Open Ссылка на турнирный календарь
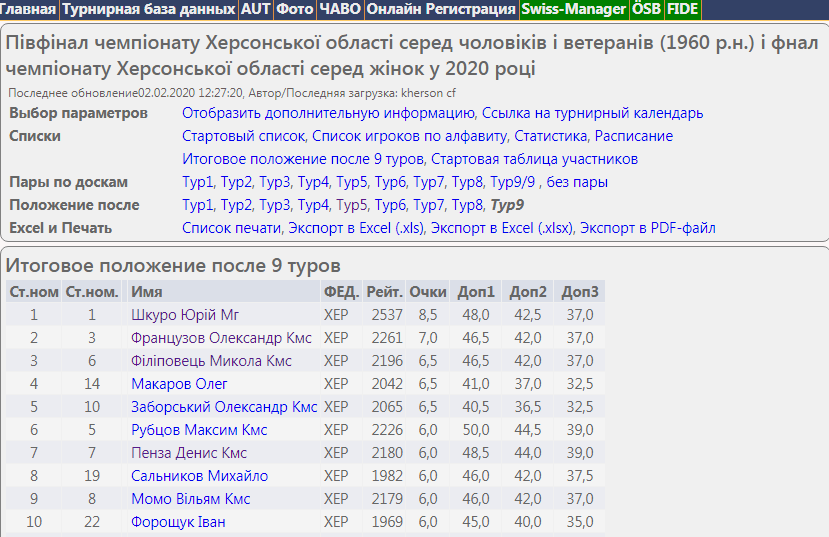This screenshot has height=537, width=829. [x=594, y=113]
